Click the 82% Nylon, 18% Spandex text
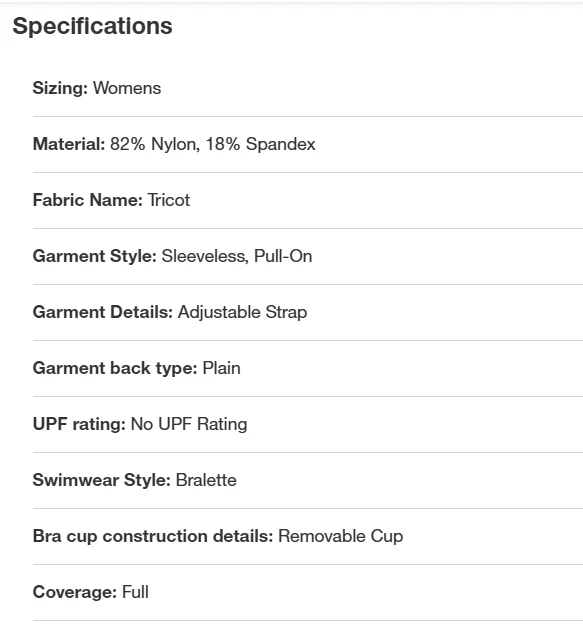The height and width of the screenshot is (625, 583). pos(213,144)
